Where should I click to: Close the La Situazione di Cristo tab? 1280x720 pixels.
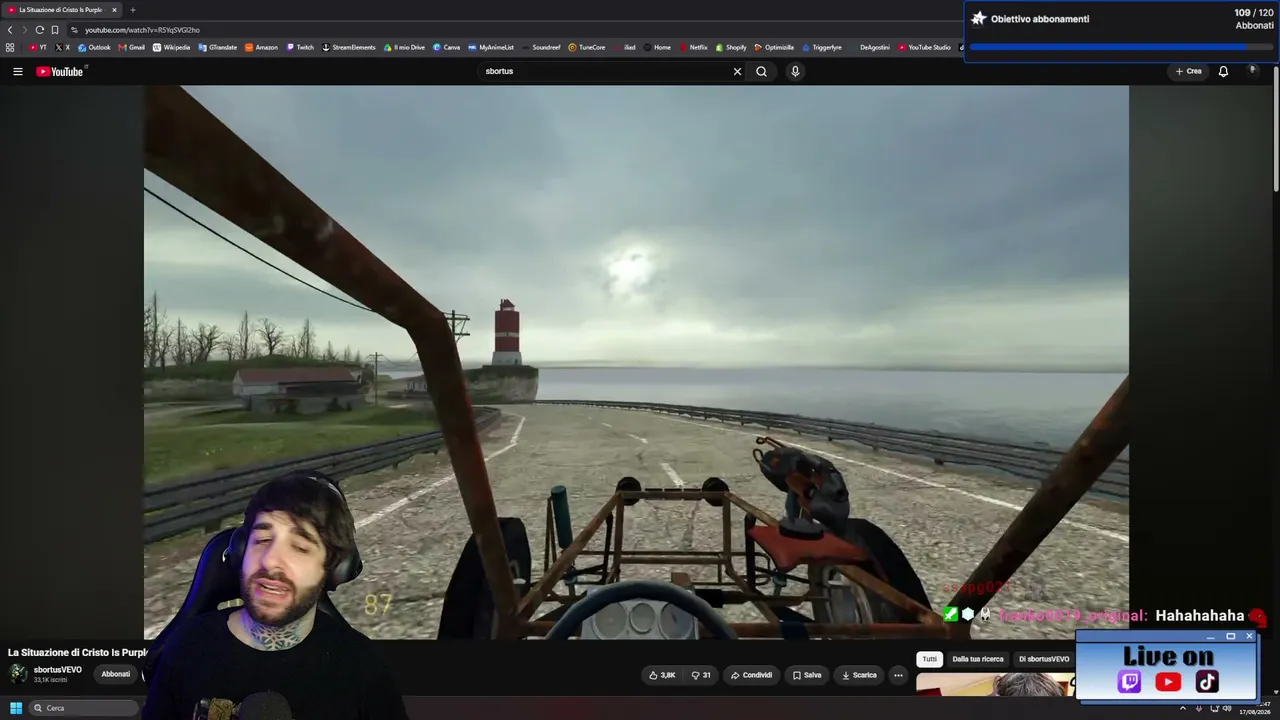[x=114, y=10]
